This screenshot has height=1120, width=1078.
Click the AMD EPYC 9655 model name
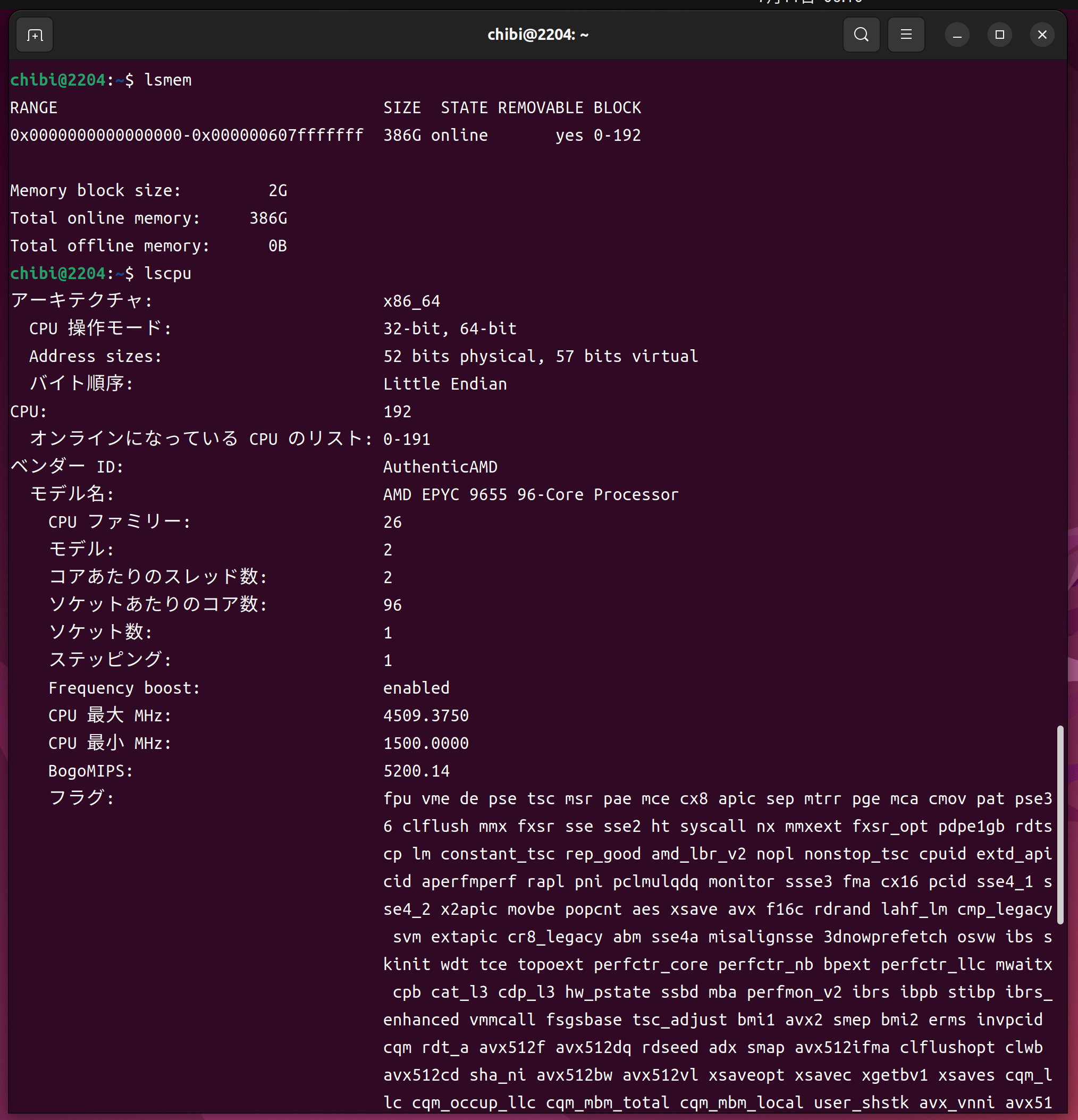click(x=530, y=495)
